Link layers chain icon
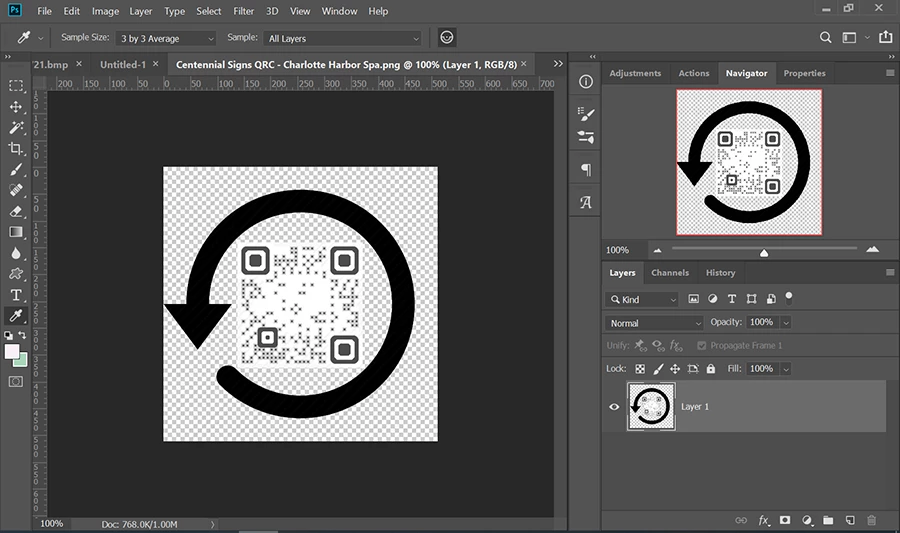 (x=741, y=520)
